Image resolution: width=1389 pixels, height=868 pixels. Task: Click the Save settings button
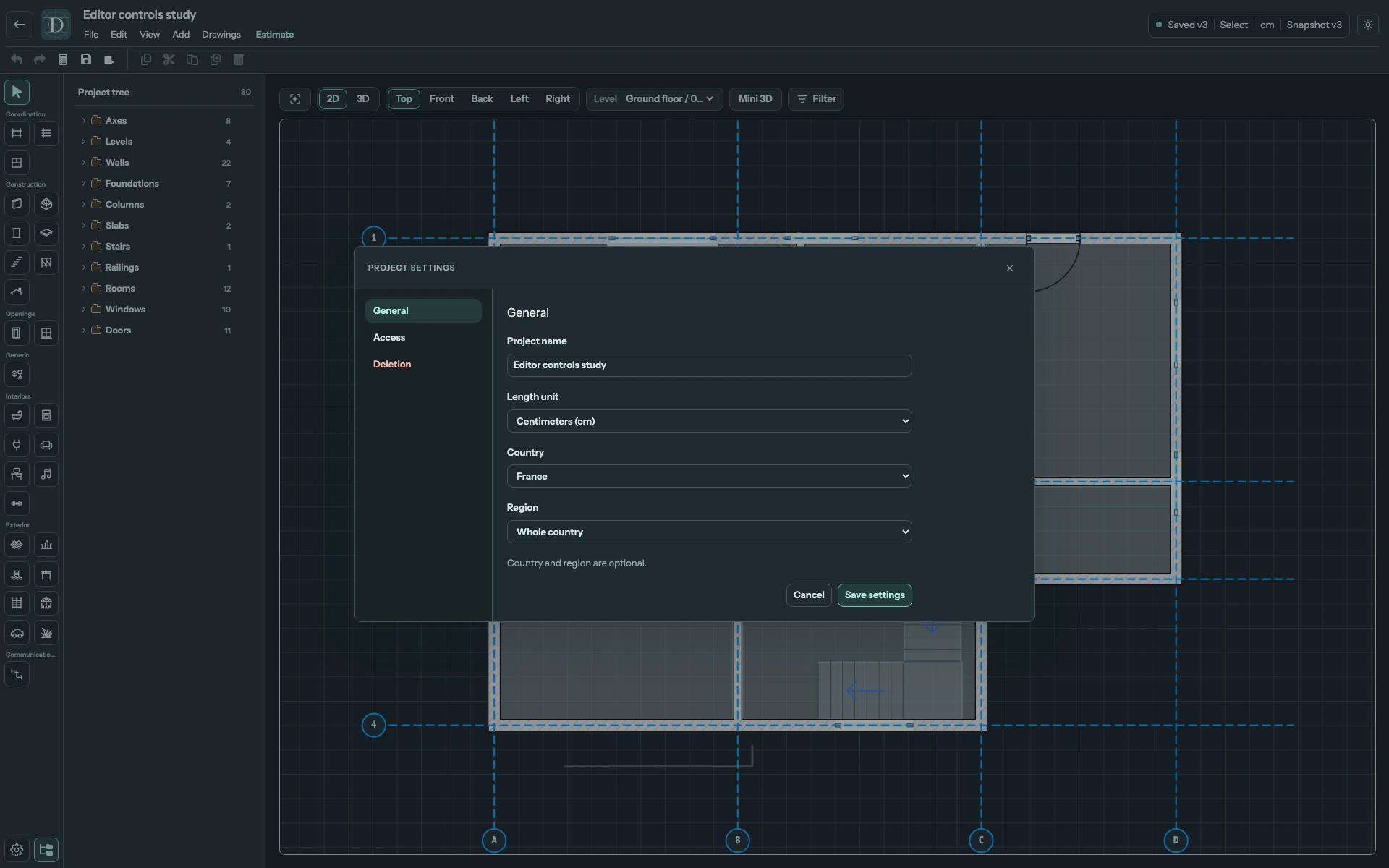875,595
